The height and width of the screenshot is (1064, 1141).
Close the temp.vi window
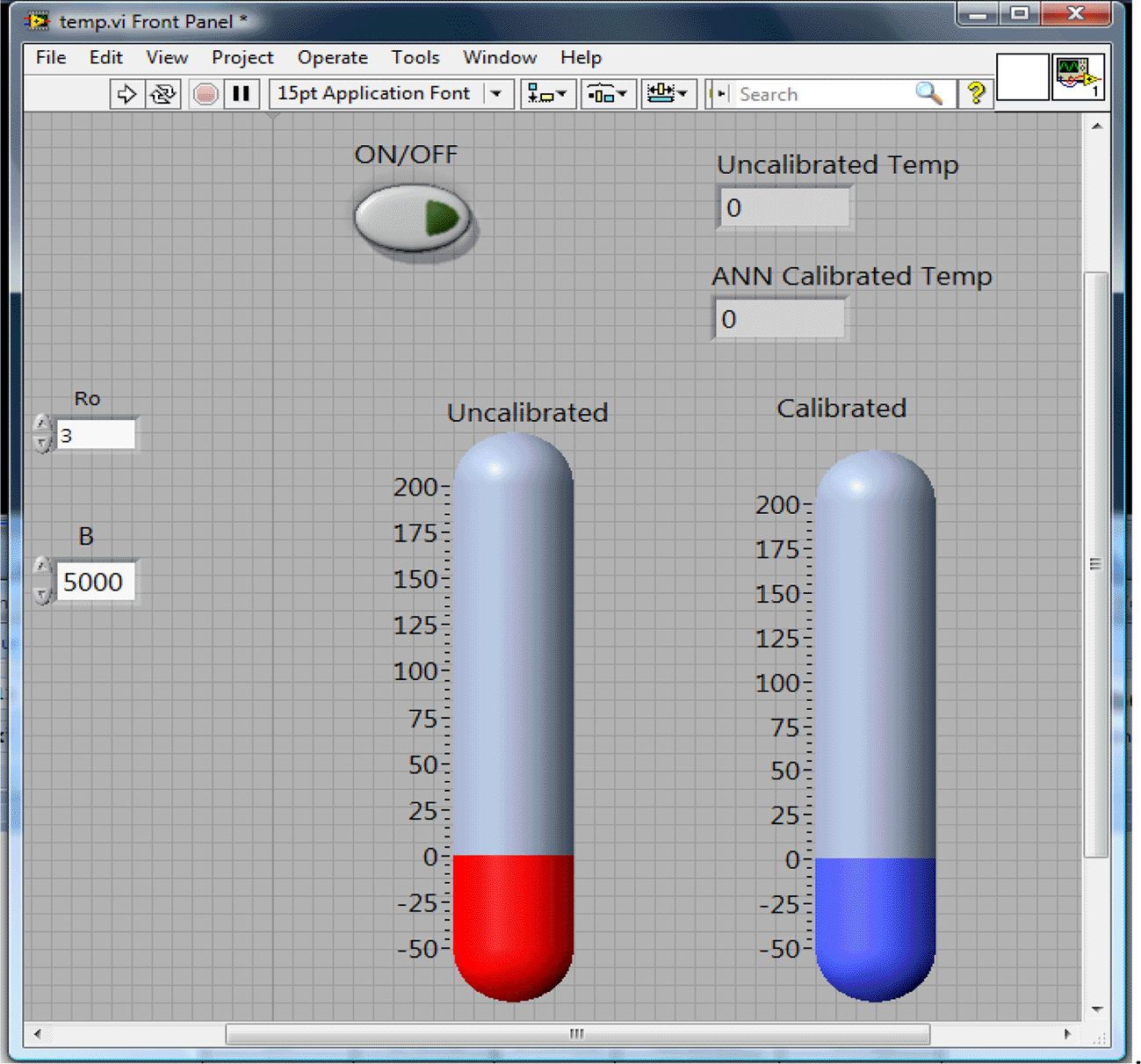[1076, 14]
